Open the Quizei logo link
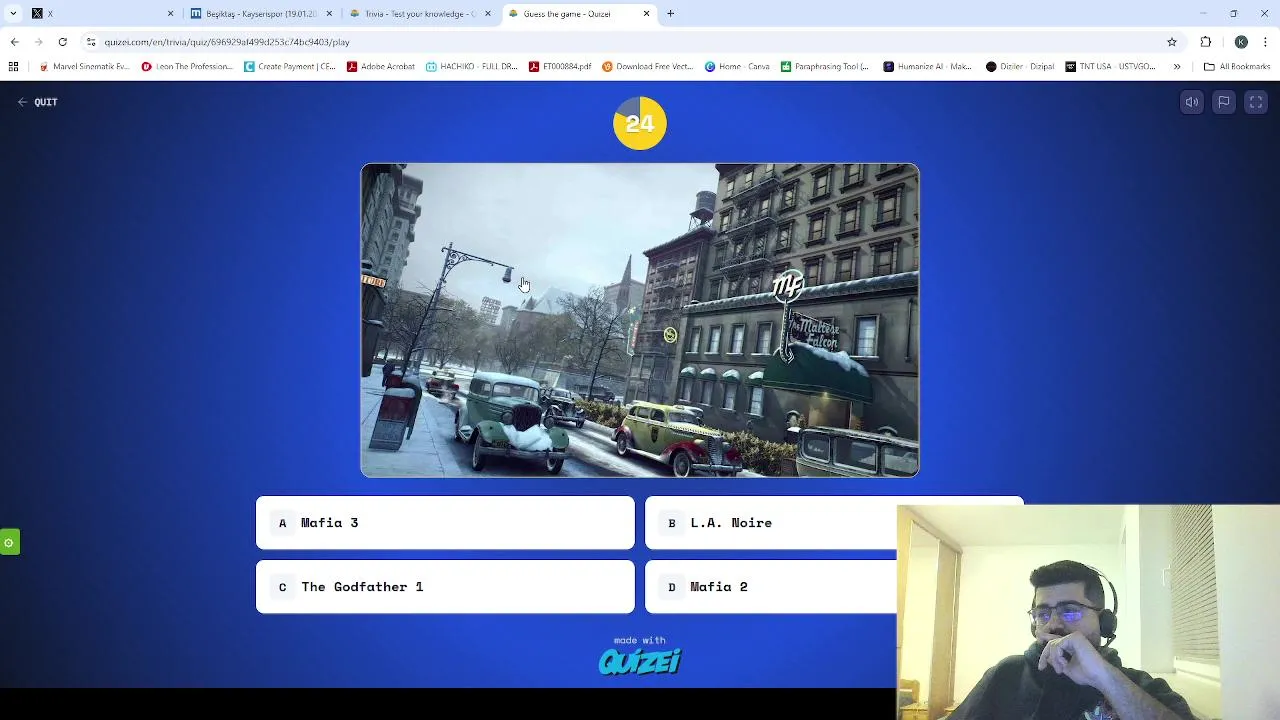This screenshot has height=720, width=1280. point(640,661)
